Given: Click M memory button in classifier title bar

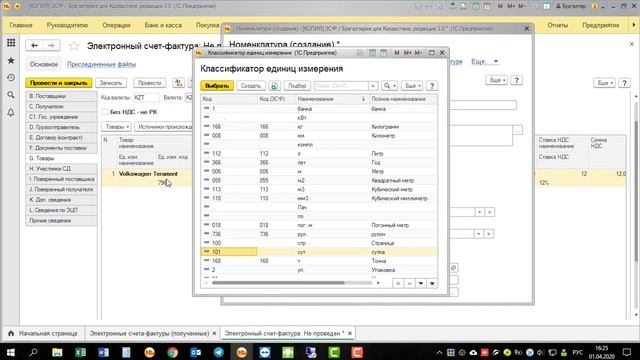Looking at the screenshot, I should (396, 53).
